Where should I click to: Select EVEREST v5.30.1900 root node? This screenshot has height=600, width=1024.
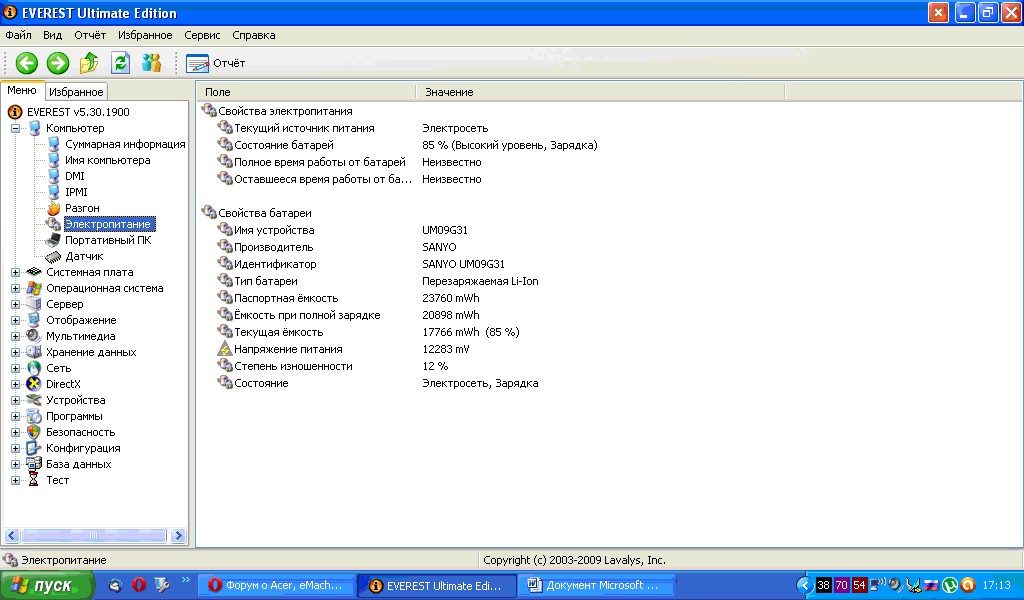coord(78,112)
